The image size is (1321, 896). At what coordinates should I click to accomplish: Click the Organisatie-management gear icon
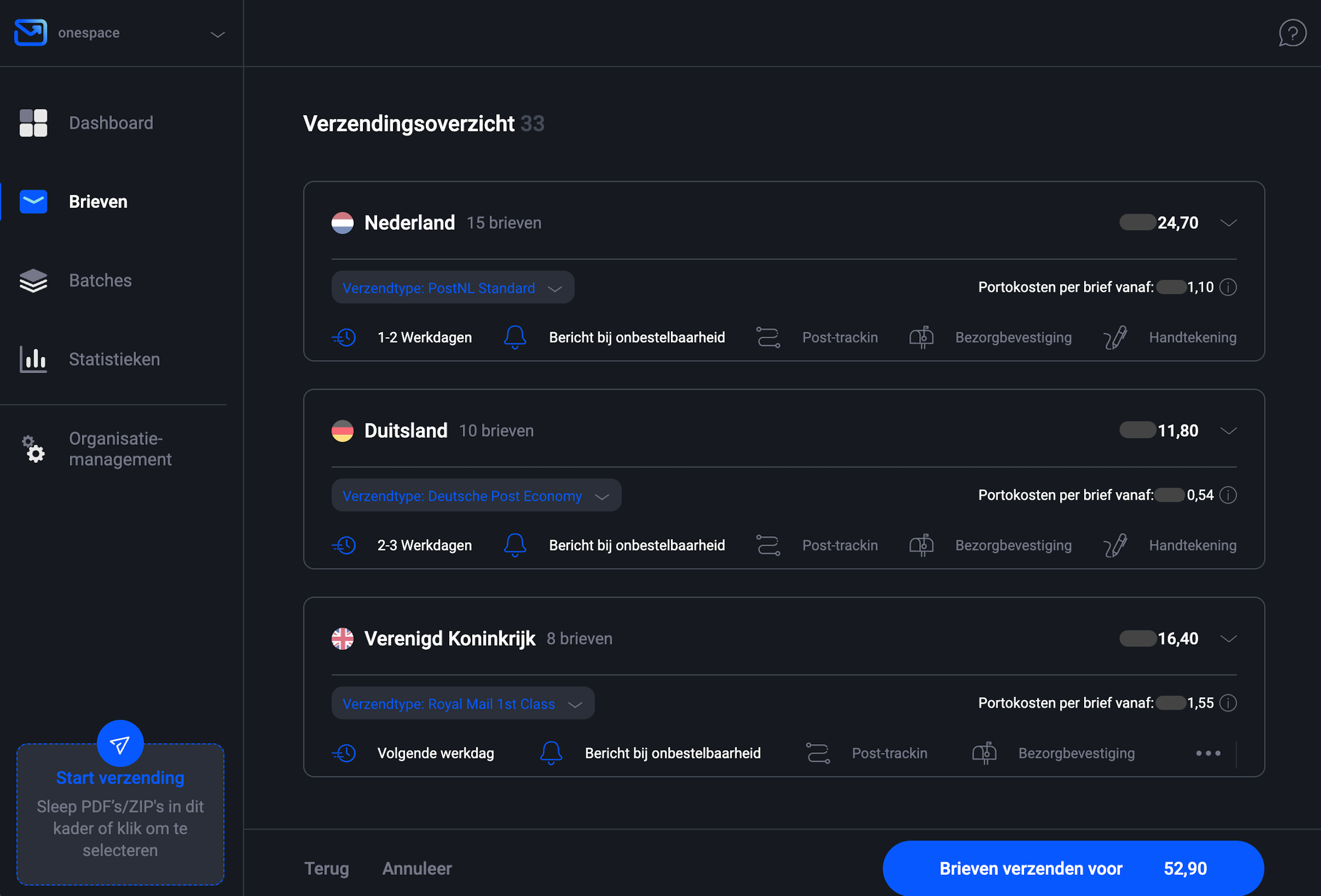(x=33, y=450)
